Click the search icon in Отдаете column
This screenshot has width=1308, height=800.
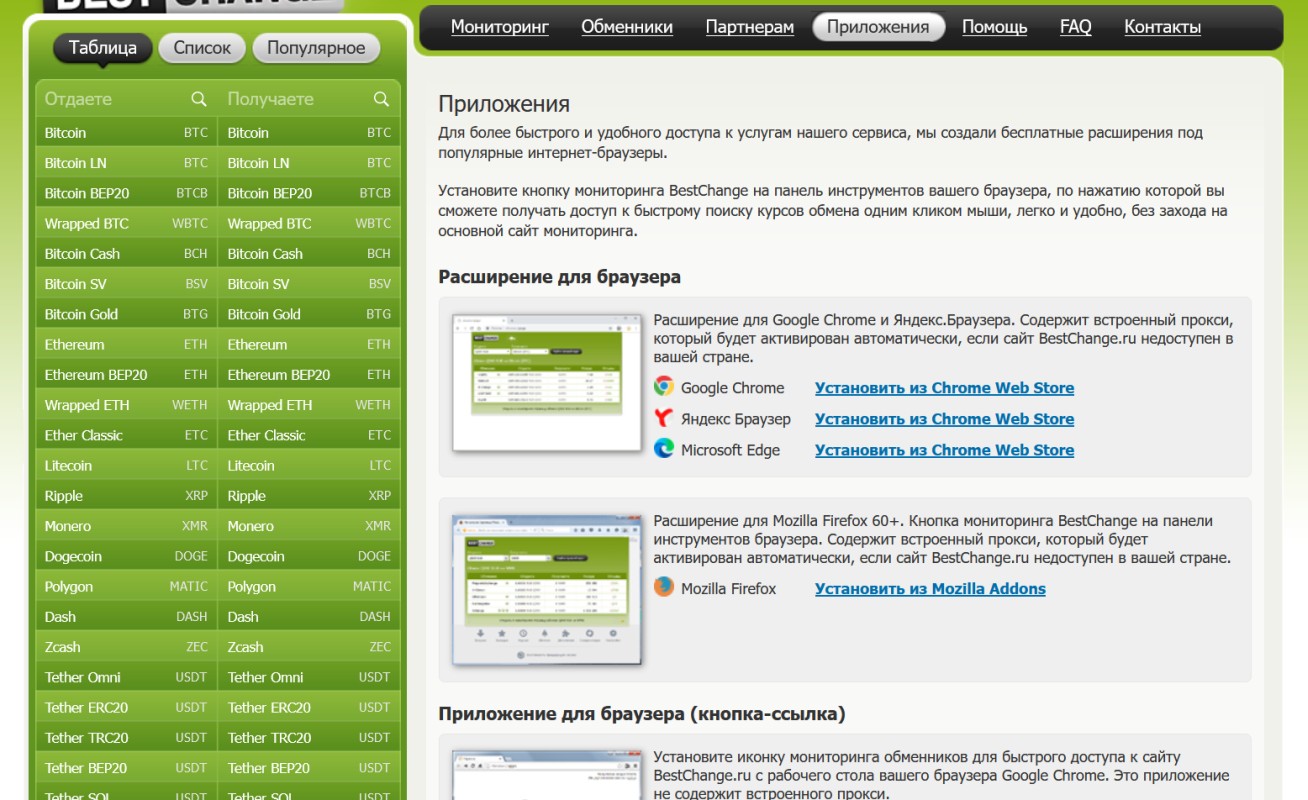click(199, 99)
